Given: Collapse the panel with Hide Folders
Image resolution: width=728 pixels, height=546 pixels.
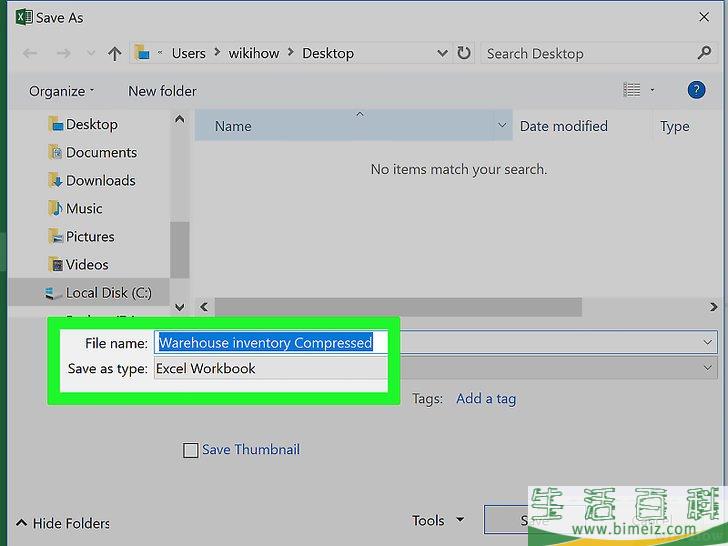Looking at the screenshot, I should pos(63,523).
